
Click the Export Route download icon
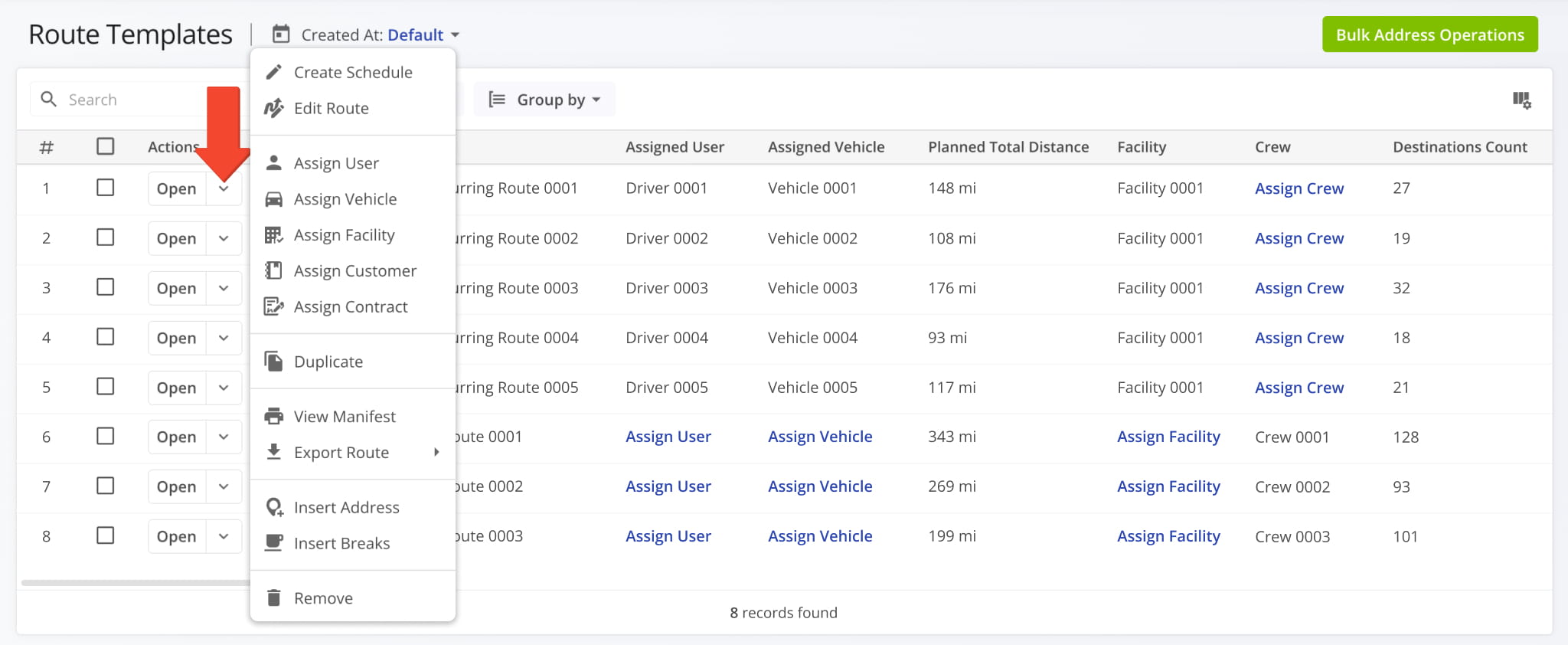pyautogui.click(x=273, y=452)
